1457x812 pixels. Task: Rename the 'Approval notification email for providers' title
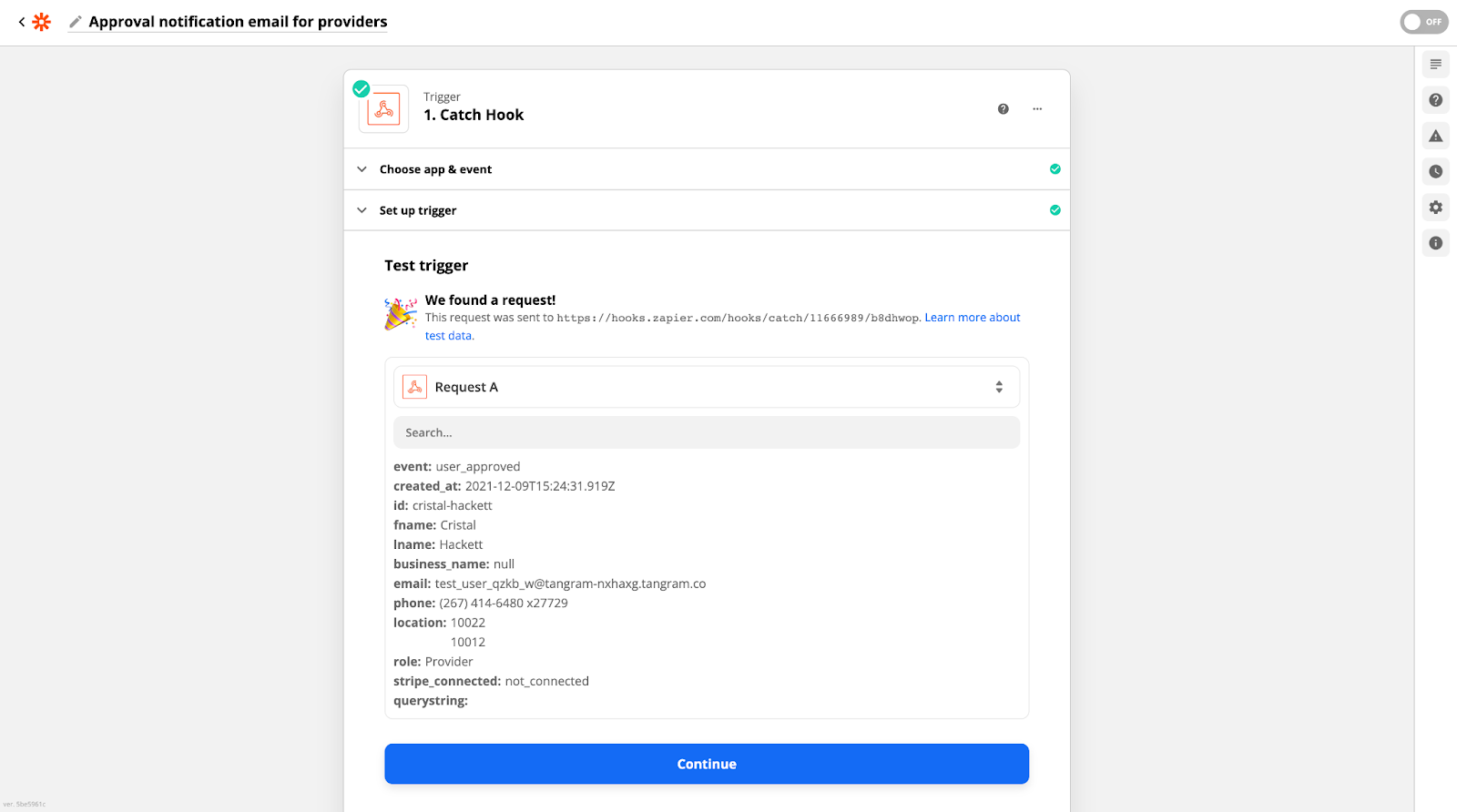point(238,21)
